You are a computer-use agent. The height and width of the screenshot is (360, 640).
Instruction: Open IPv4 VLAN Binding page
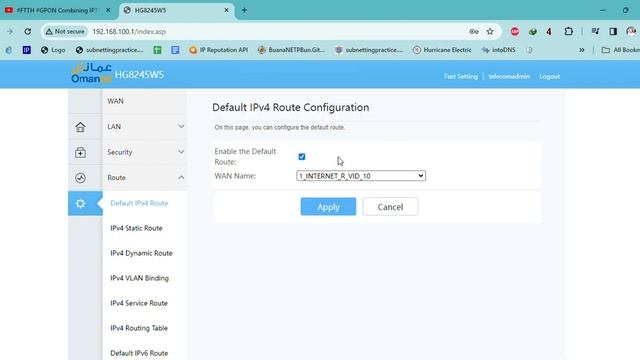click(139, 278)
